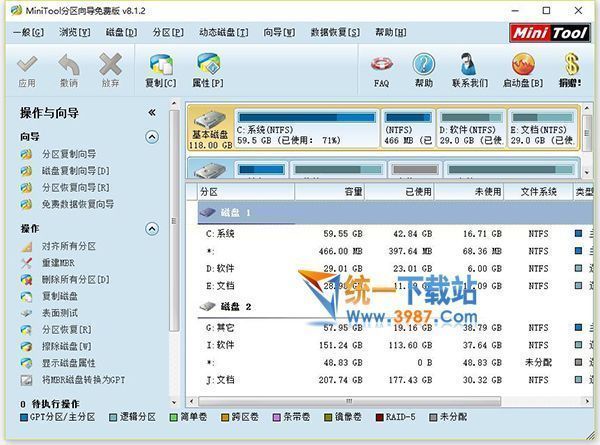Sort by 分区 column header
This screenshot has height=445, width=600.
point(246,192)
